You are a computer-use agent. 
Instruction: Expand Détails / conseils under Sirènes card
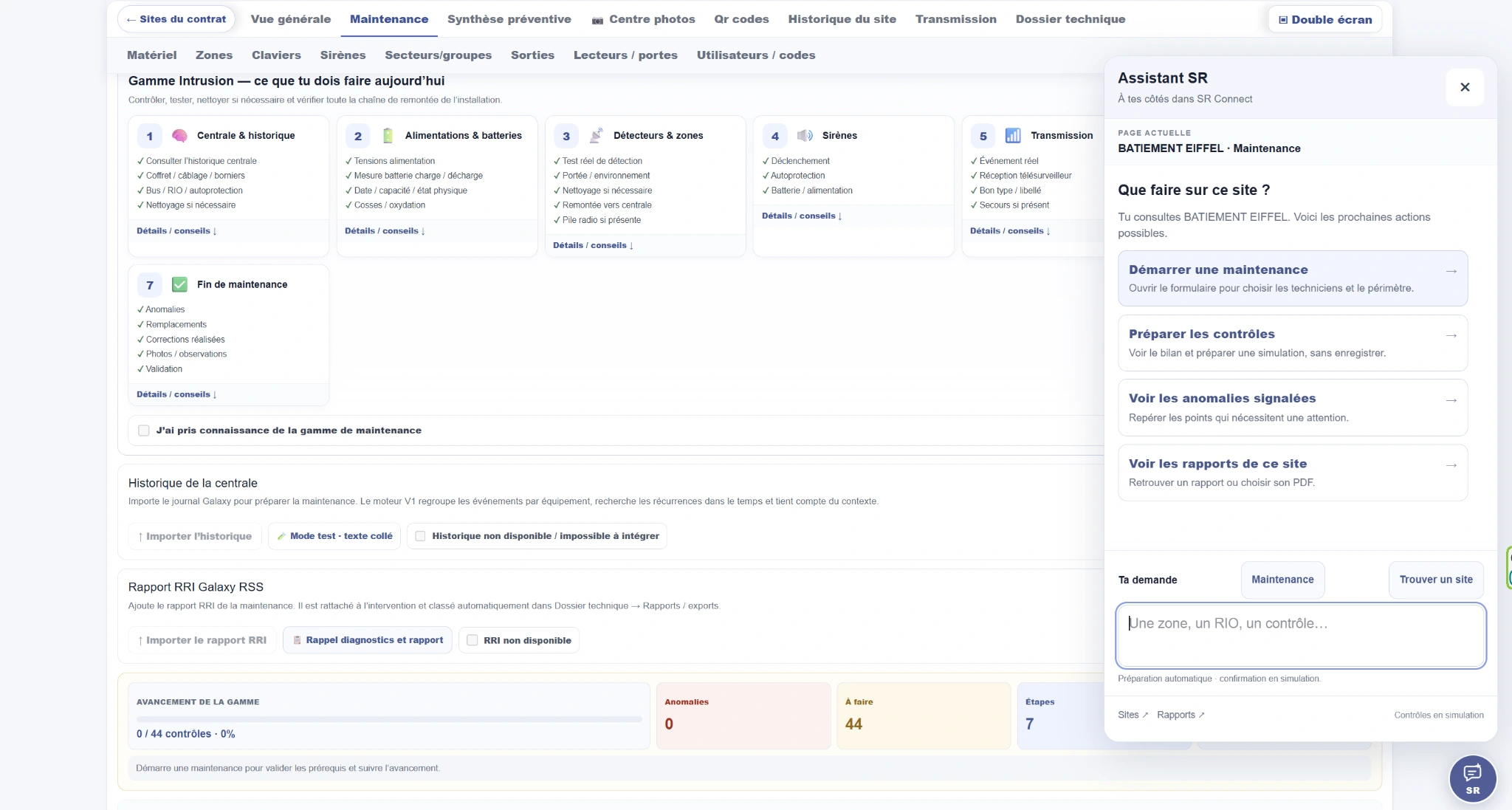coord(802,216)
